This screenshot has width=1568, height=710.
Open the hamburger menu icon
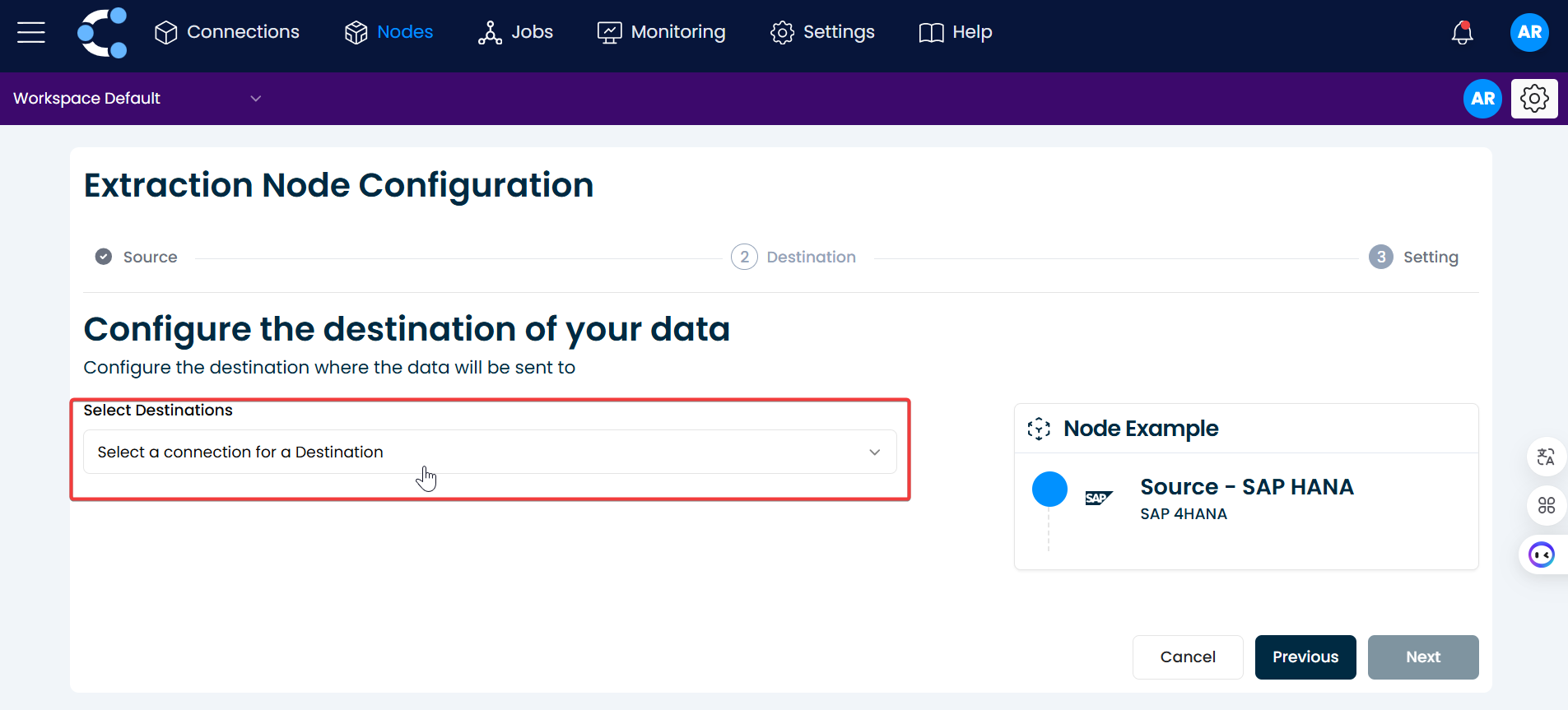pos(31,33)
